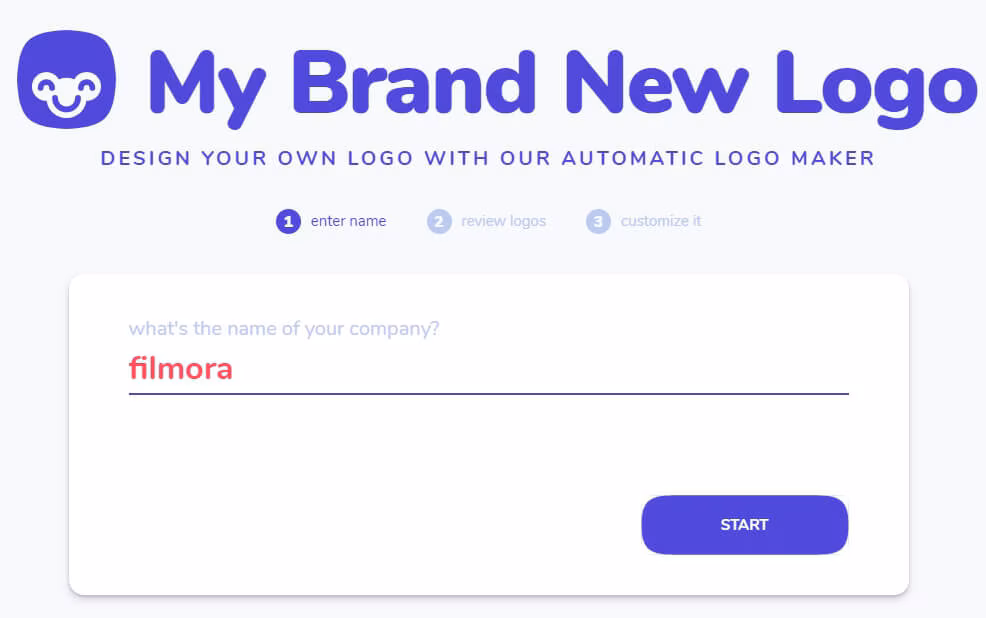Select the step 1 number circle
This screenshot has width=986, height=618.
(x=288, y=221)
